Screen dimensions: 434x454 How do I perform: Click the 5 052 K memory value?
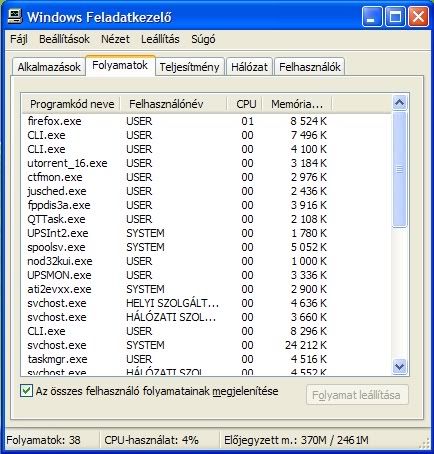308,247
